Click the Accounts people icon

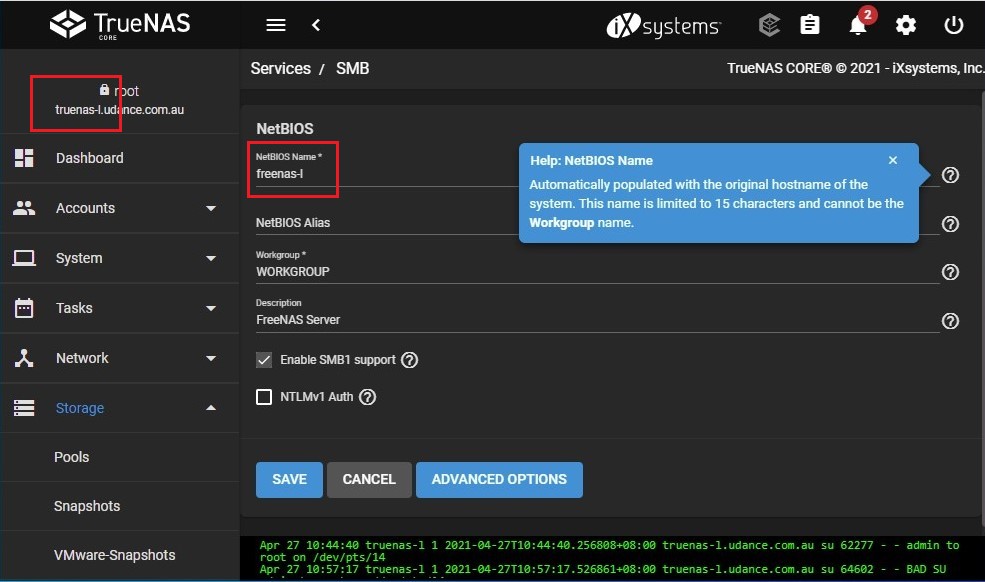coord(24,208)
